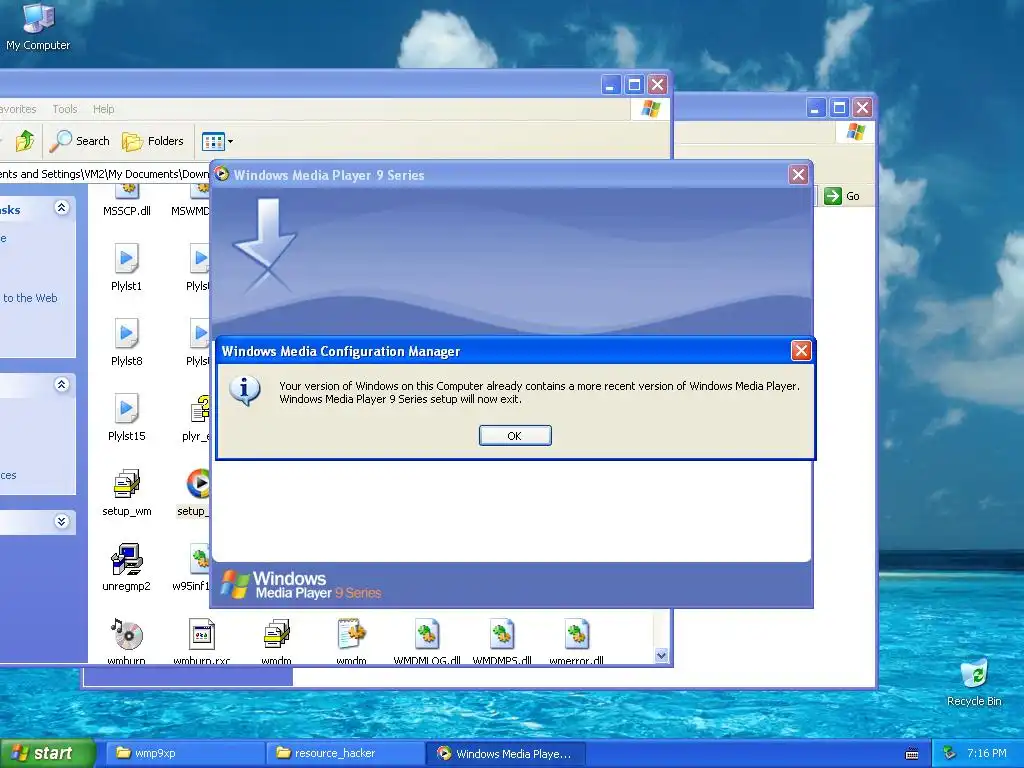This screenshot has width=1024, height=768.
Task: Select the WMDMLOG.dll file
Action: pyautogui.click(x=427, y=640)
